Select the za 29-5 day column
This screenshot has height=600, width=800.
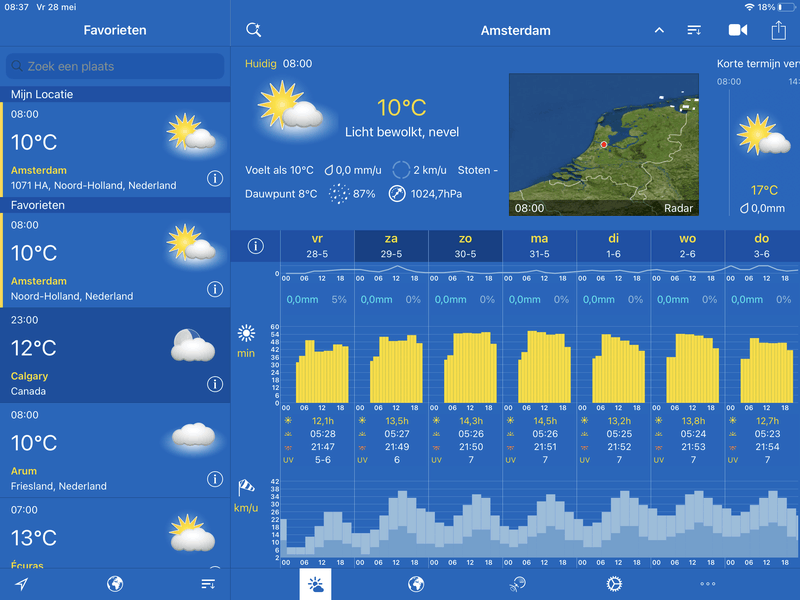click(x=391, y=246)
